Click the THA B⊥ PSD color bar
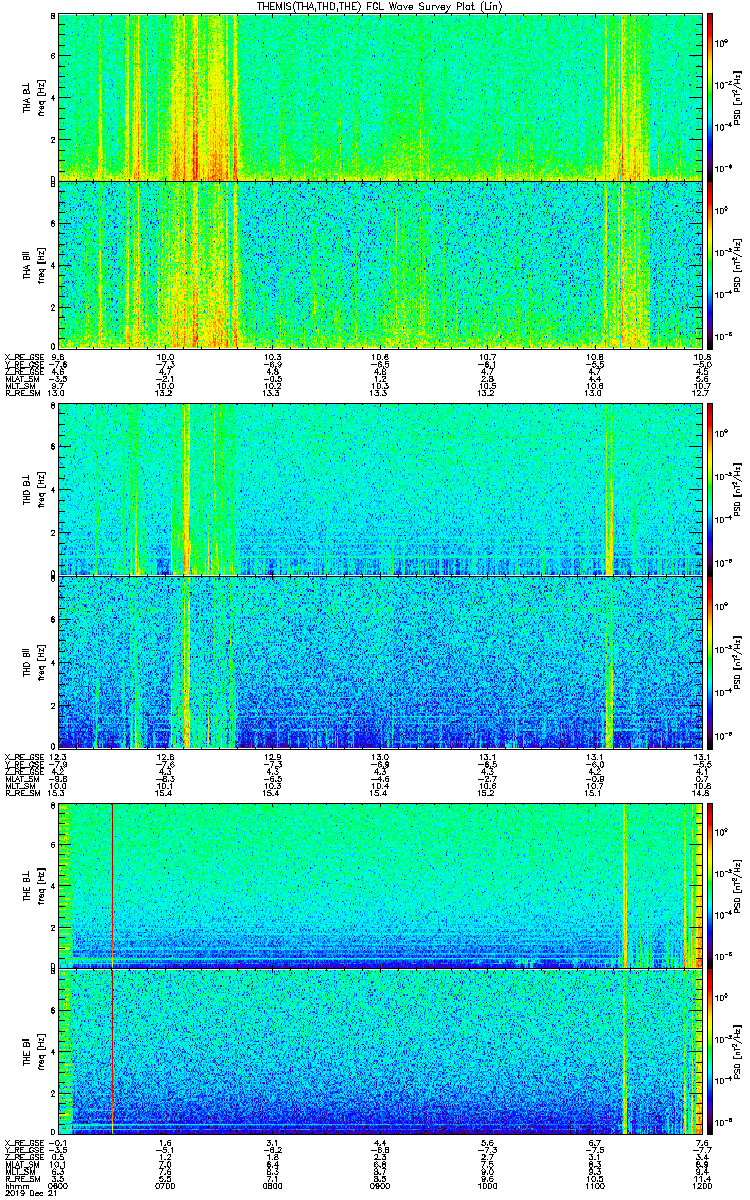 tap(711, 97)
